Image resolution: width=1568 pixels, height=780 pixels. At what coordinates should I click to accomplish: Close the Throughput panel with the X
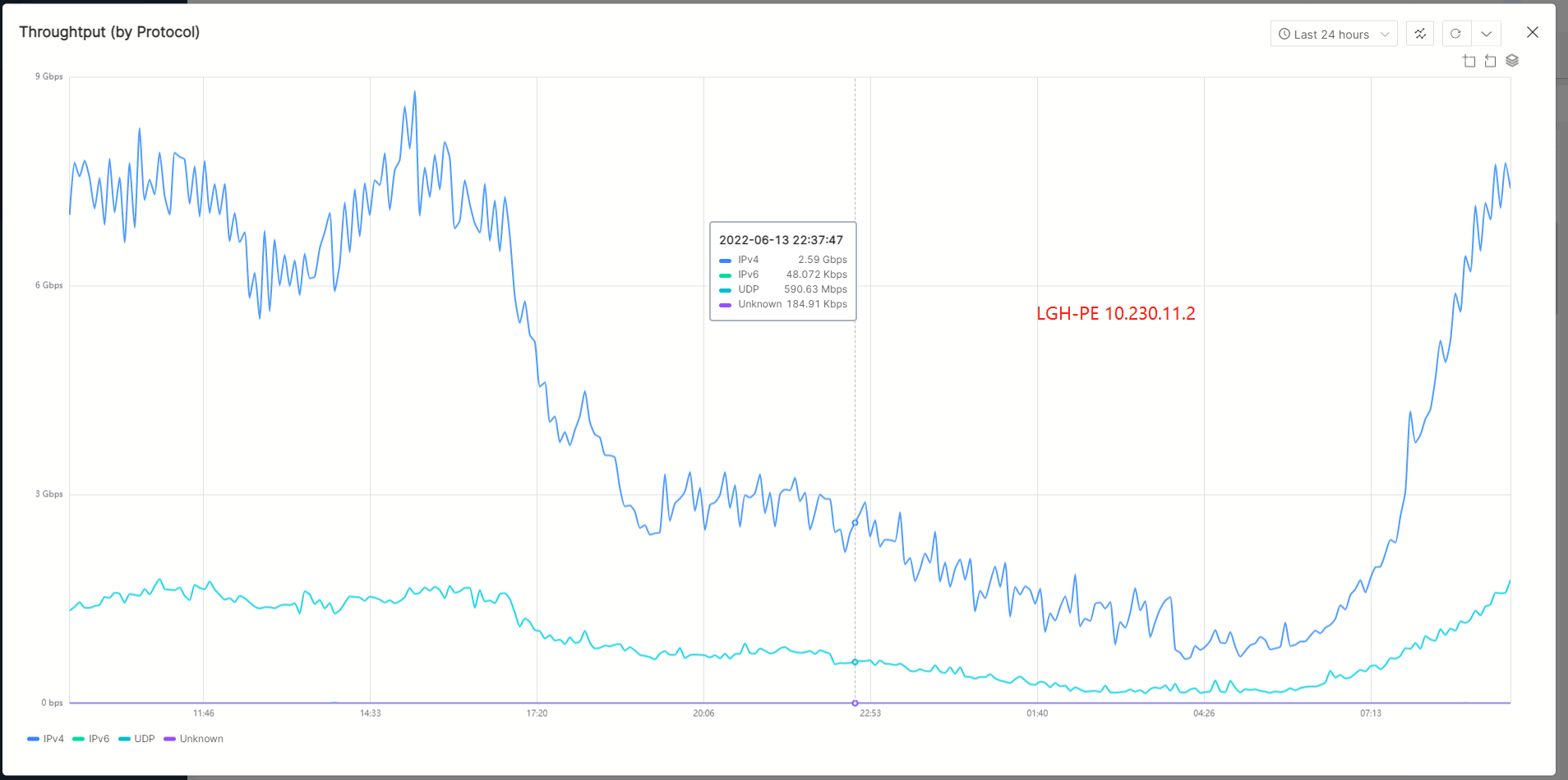[x=1533, y=32]
